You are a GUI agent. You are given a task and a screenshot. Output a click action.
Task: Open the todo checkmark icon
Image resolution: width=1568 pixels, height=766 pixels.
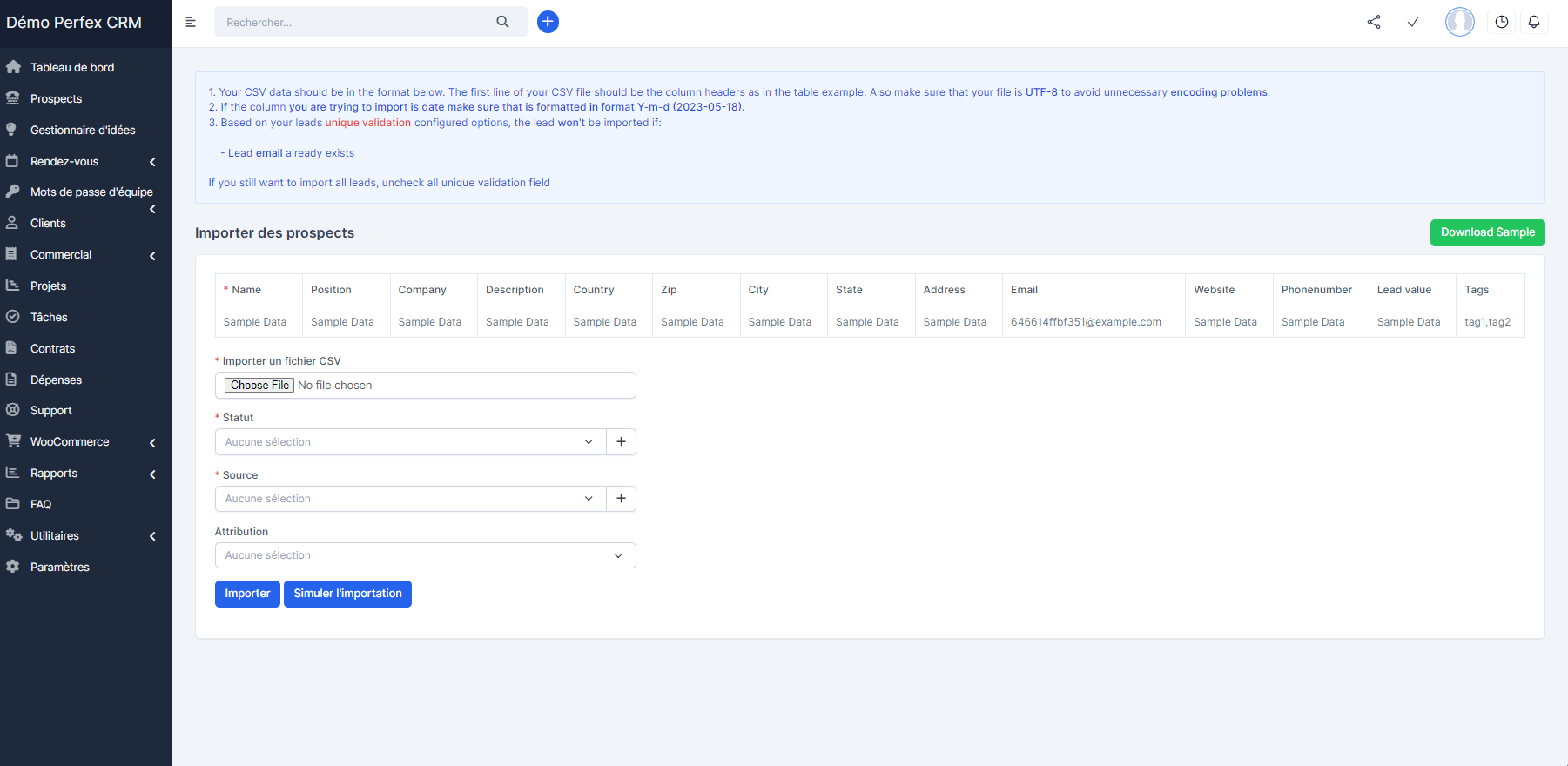click(x=1413, y=22)
